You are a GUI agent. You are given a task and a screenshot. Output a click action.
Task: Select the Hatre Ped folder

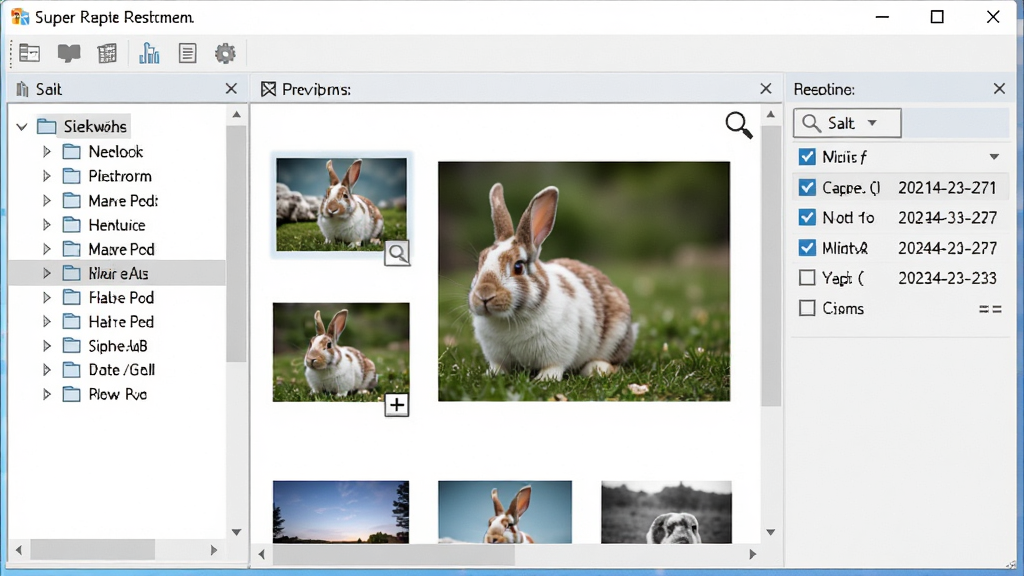click(121, 322)
